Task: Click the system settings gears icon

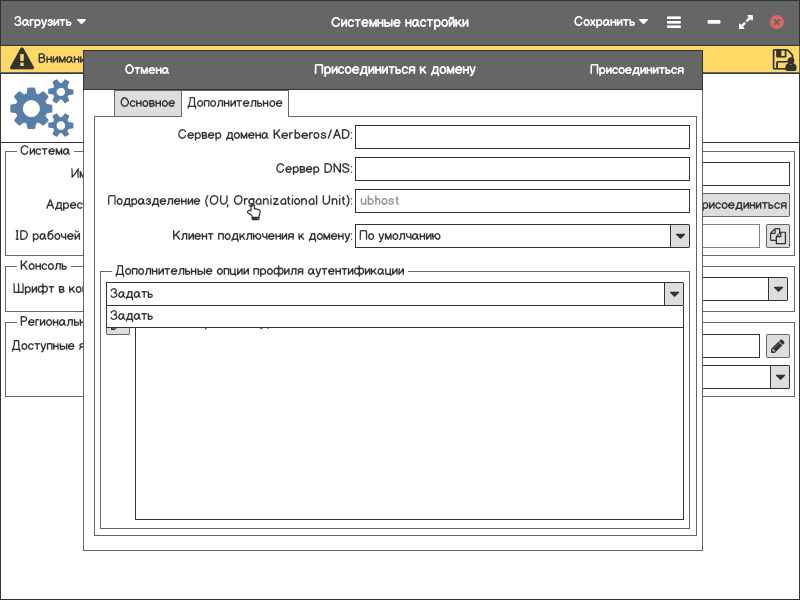Action: pyautogui.click(x=42, y=109)
